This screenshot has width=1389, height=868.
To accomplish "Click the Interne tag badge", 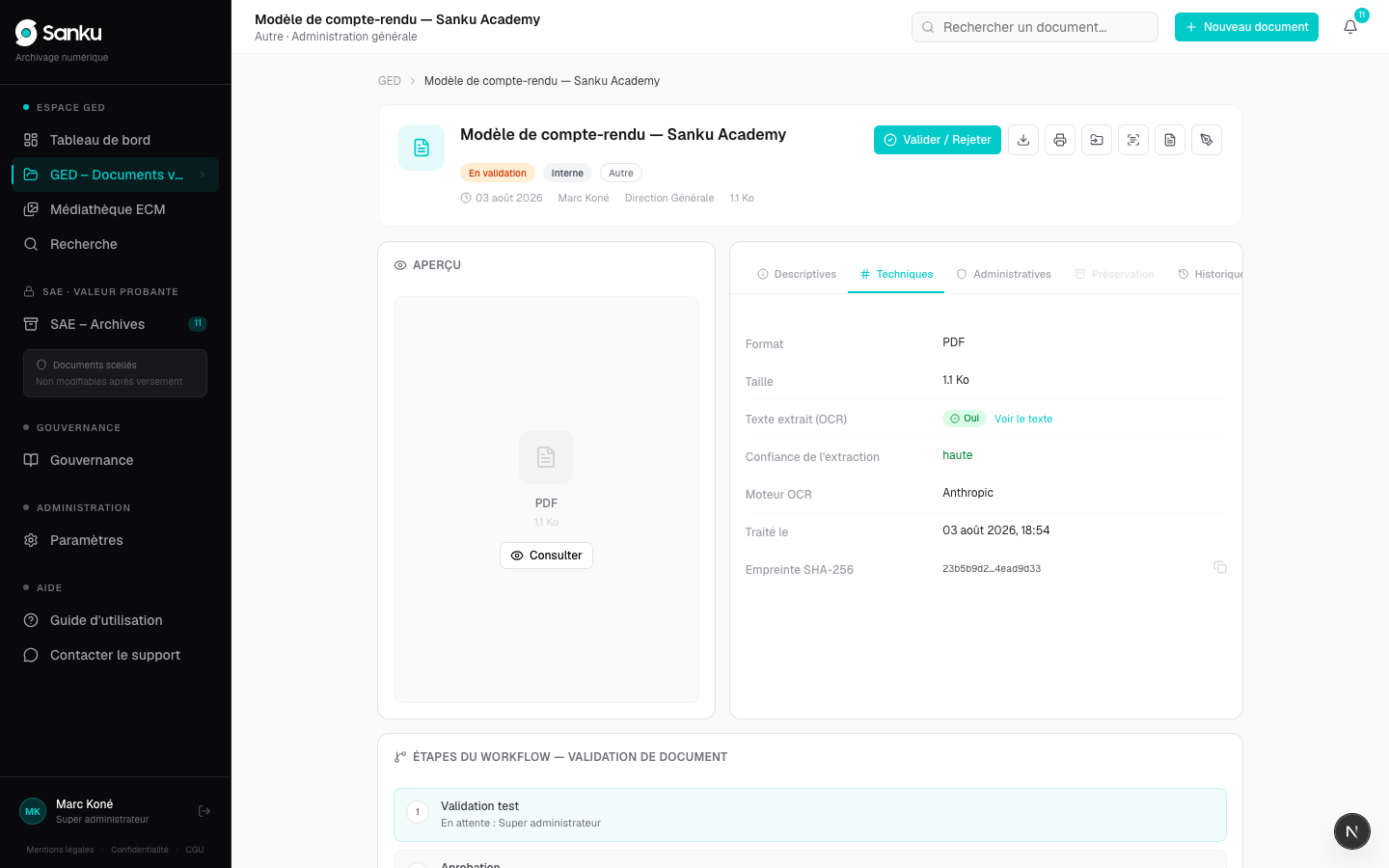I will coord(567,174).
